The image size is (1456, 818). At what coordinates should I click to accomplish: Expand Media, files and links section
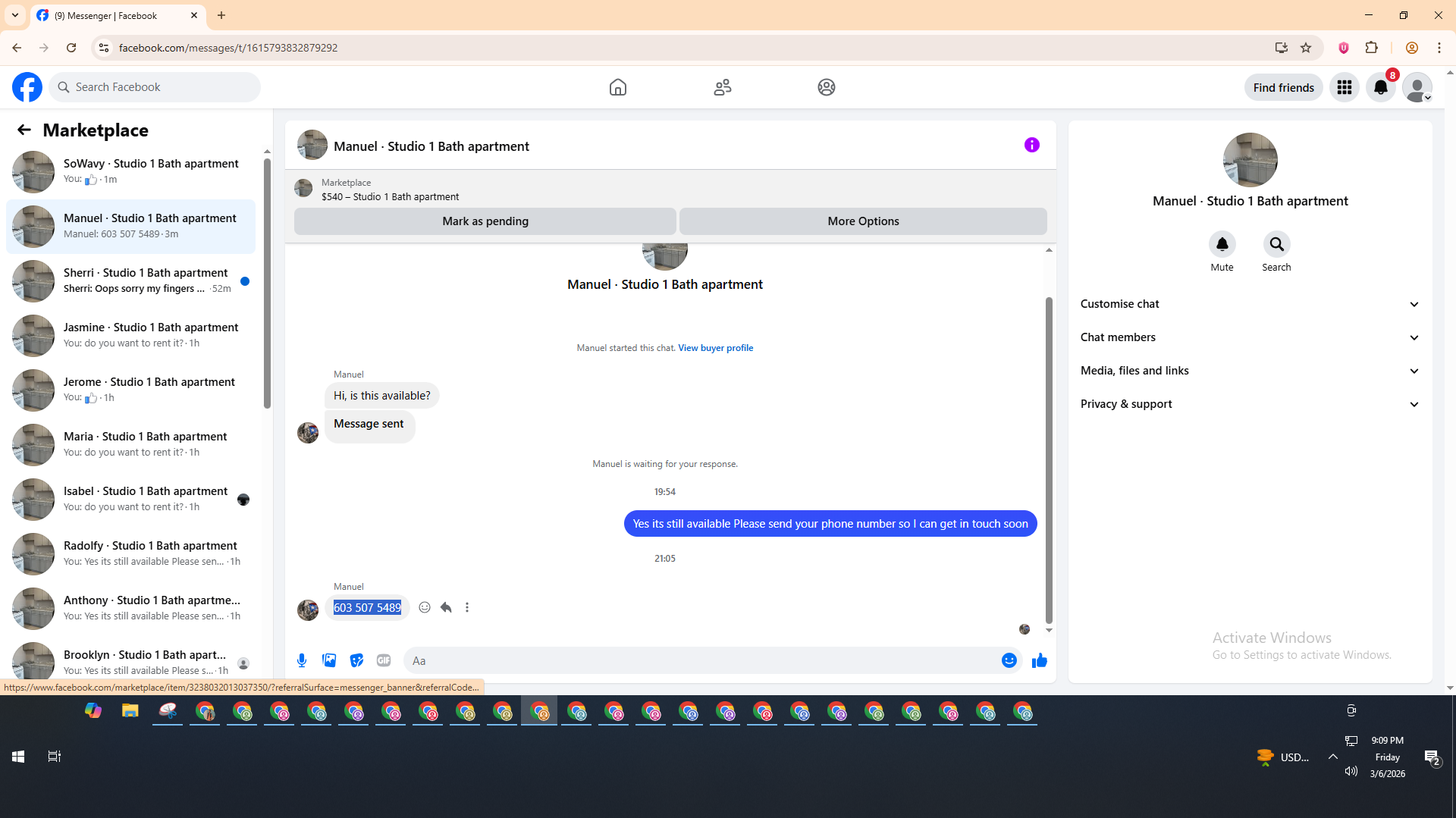1250,371
